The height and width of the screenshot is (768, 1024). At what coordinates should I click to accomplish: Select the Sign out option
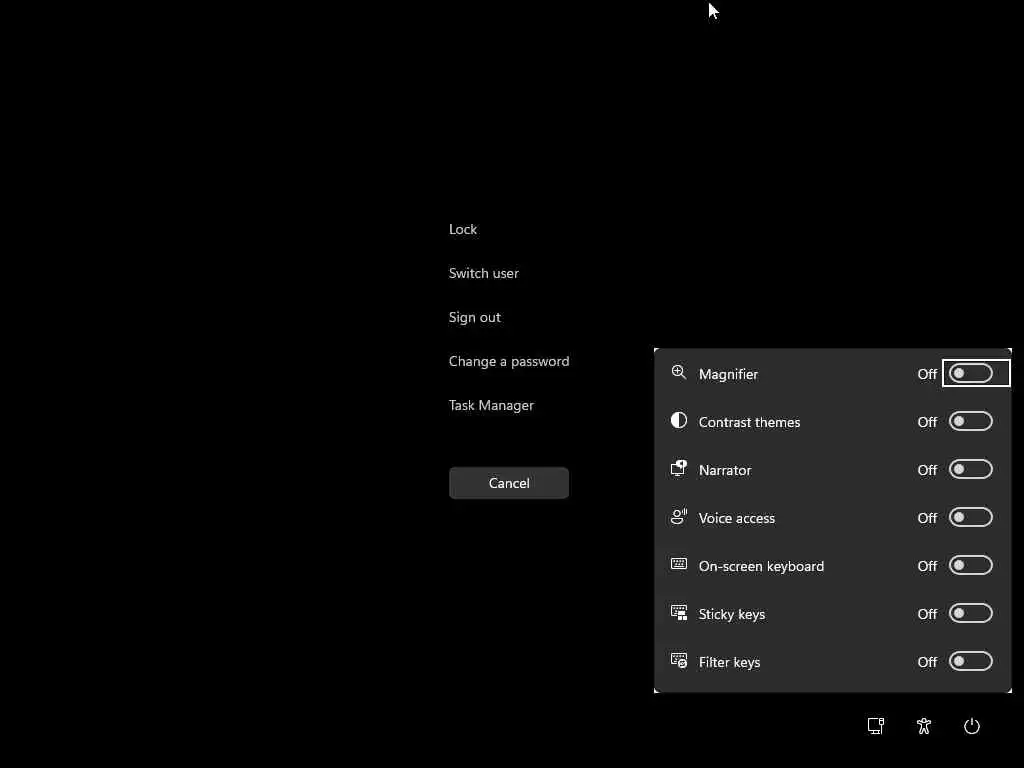475,317
